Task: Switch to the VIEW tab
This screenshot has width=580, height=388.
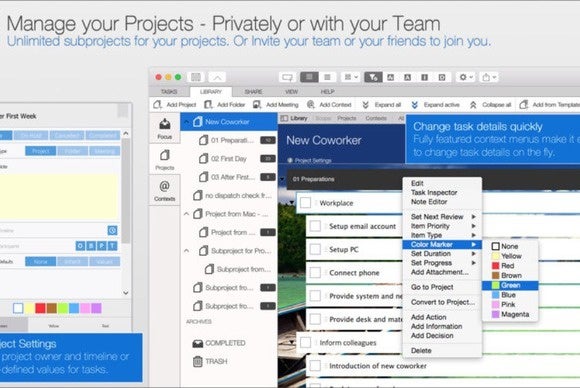Action: [291, 91]
